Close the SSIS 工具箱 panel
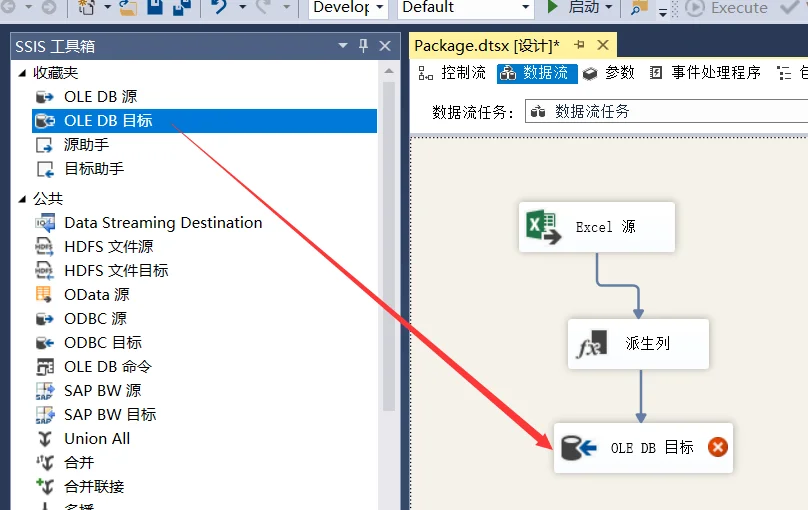This screenshot has width=808, height=510. pyautogui.click(x=385, y=46)
